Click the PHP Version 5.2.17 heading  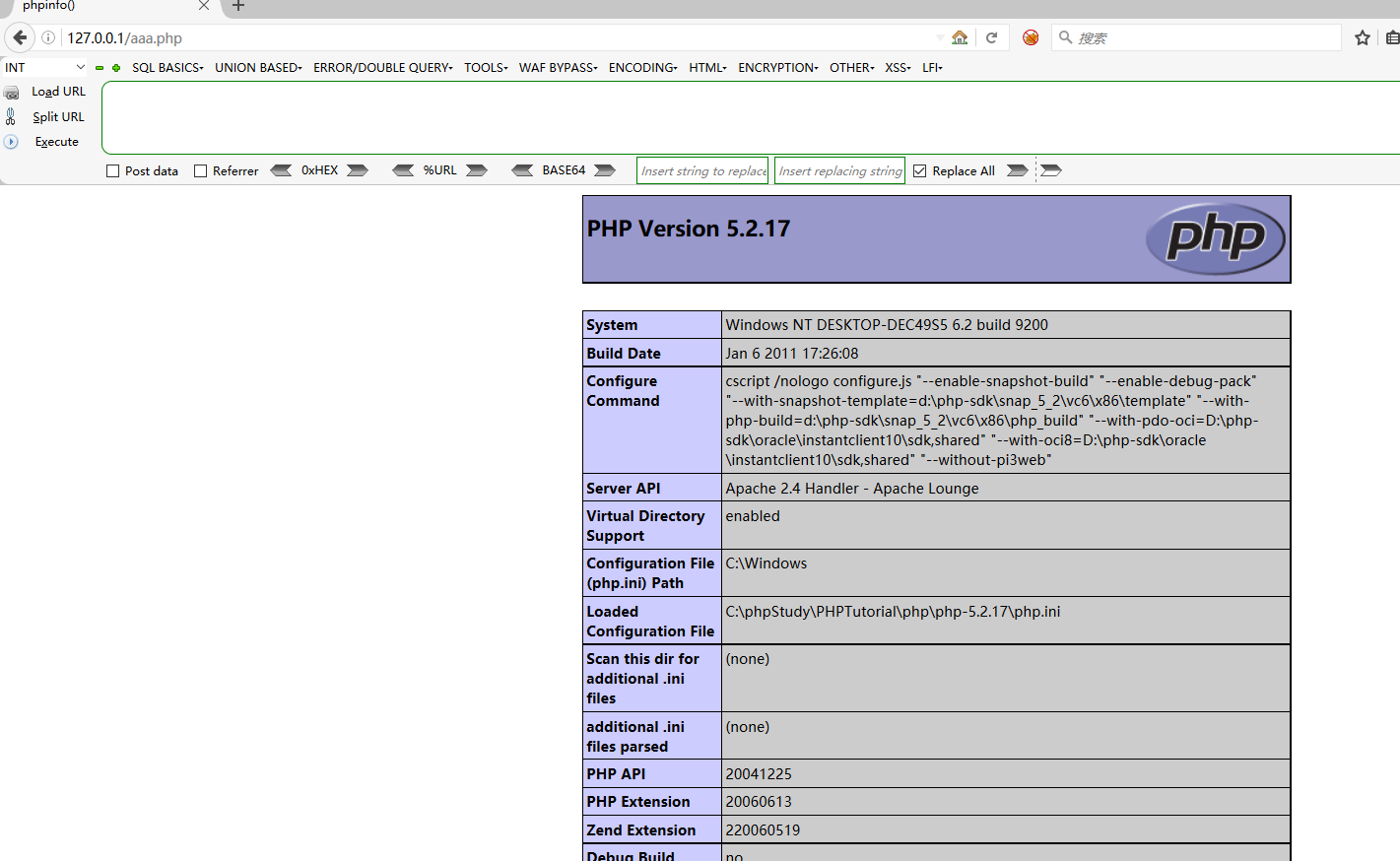pyautogui.click(x=689, y=229)
